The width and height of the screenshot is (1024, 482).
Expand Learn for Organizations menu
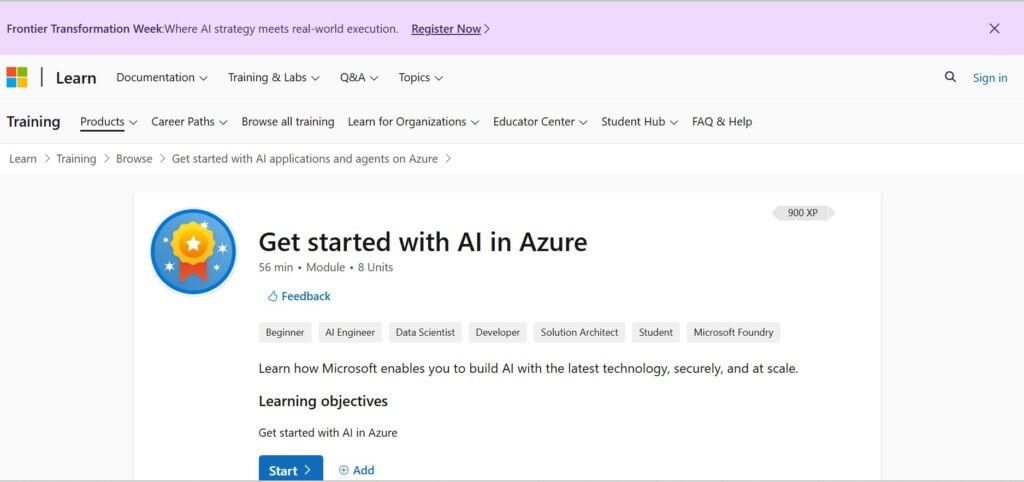pos(413,121)
